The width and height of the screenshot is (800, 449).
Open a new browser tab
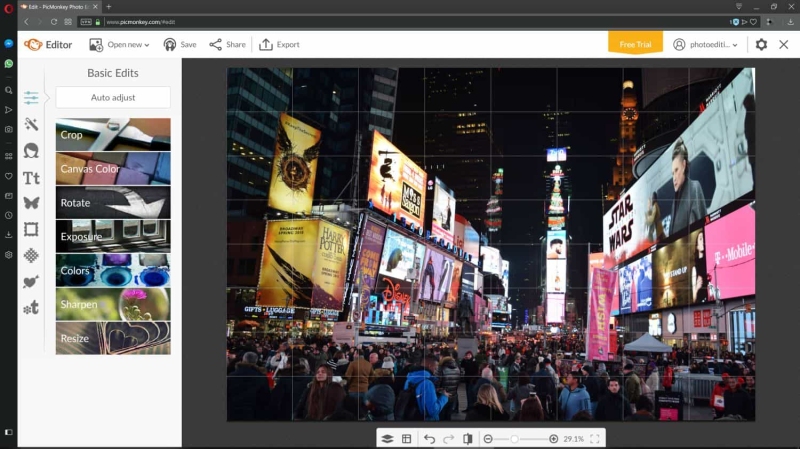[x=109, y=7]
